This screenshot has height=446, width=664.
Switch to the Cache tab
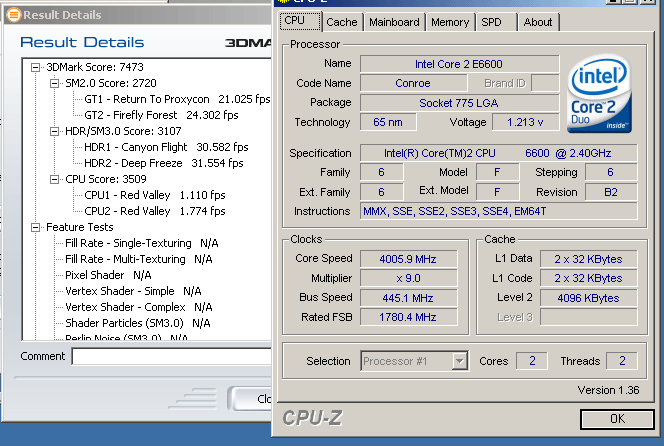click(x=342, y=22)
